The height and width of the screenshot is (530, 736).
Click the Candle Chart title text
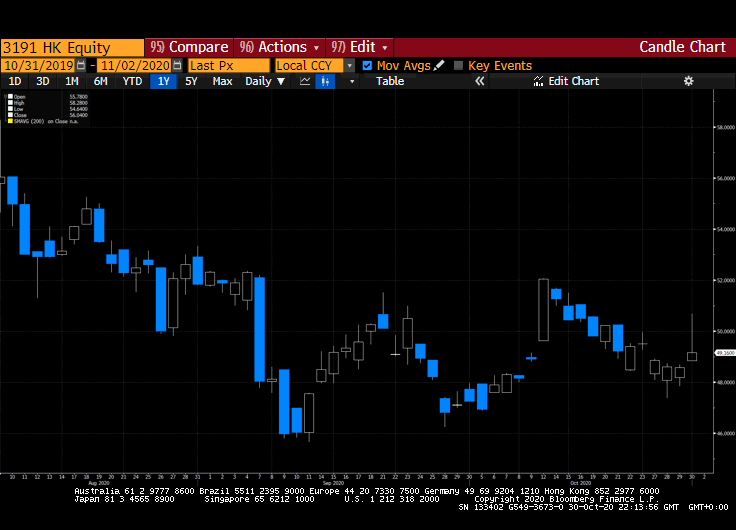pyautogui.click(x=682, y=47)
